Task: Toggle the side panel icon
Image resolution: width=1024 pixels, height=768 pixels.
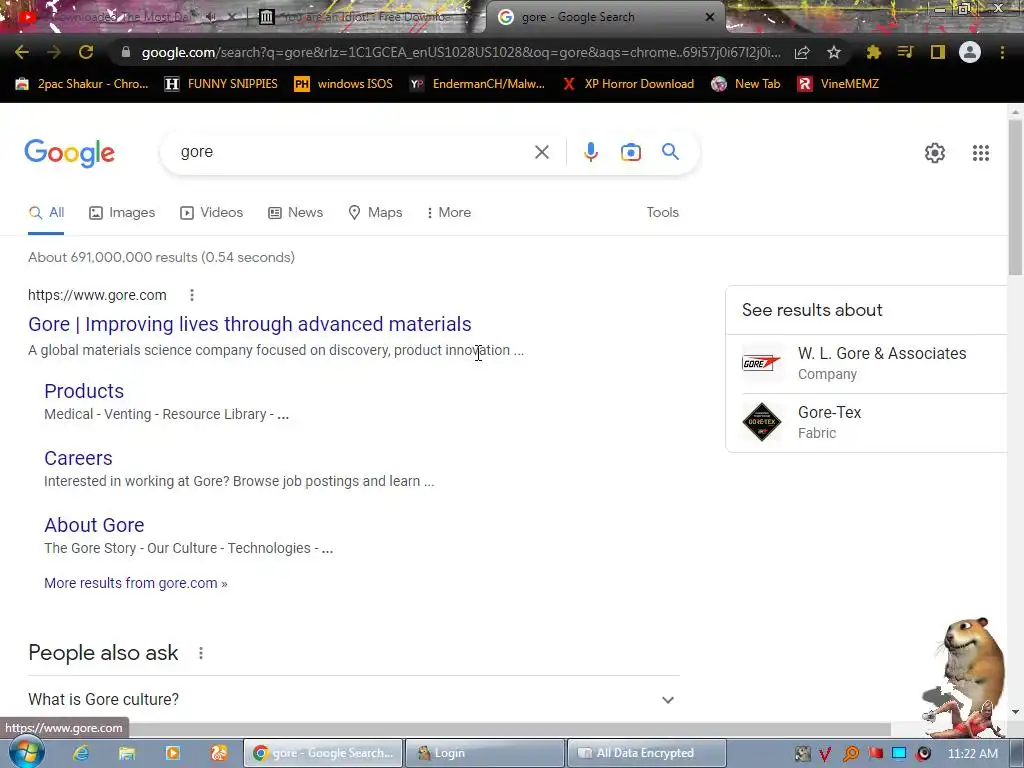Action: tap(938, 52)
